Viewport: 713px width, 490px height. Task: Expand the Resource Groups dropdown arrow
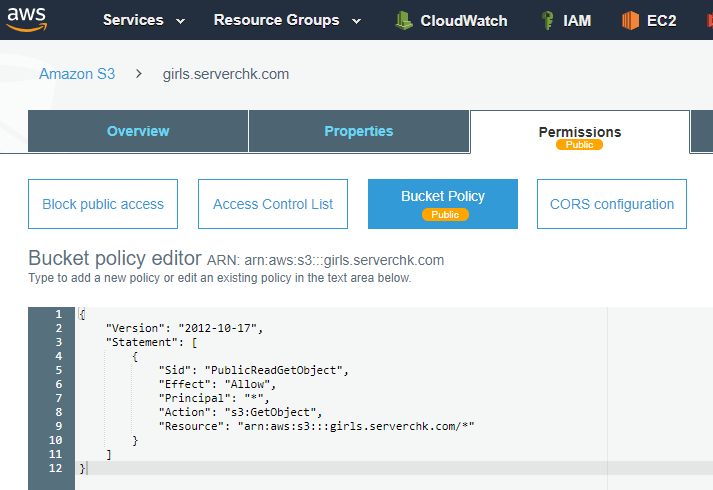(357, 21)
